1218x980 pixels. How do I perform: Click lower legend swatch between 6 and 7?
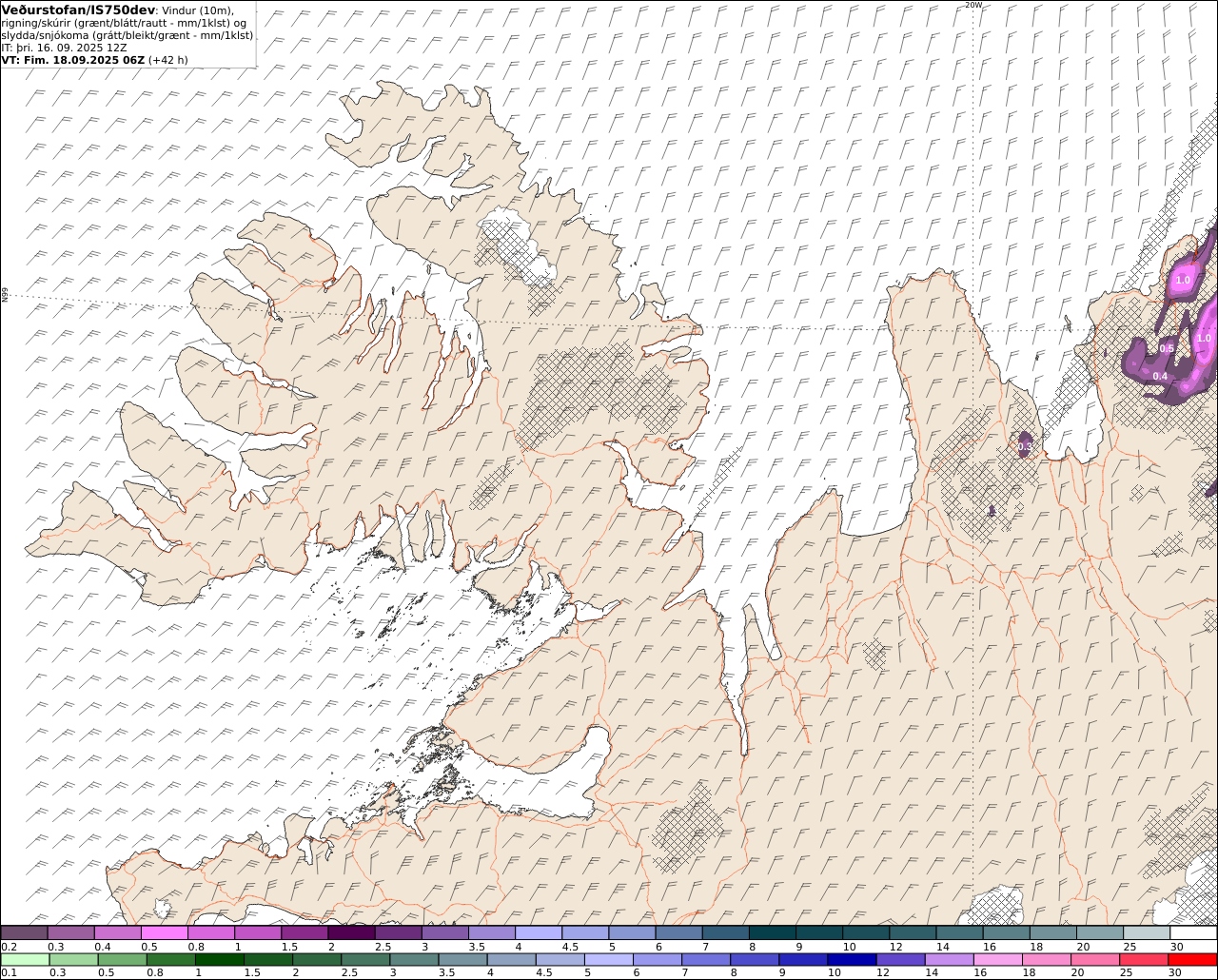[657, 959]
